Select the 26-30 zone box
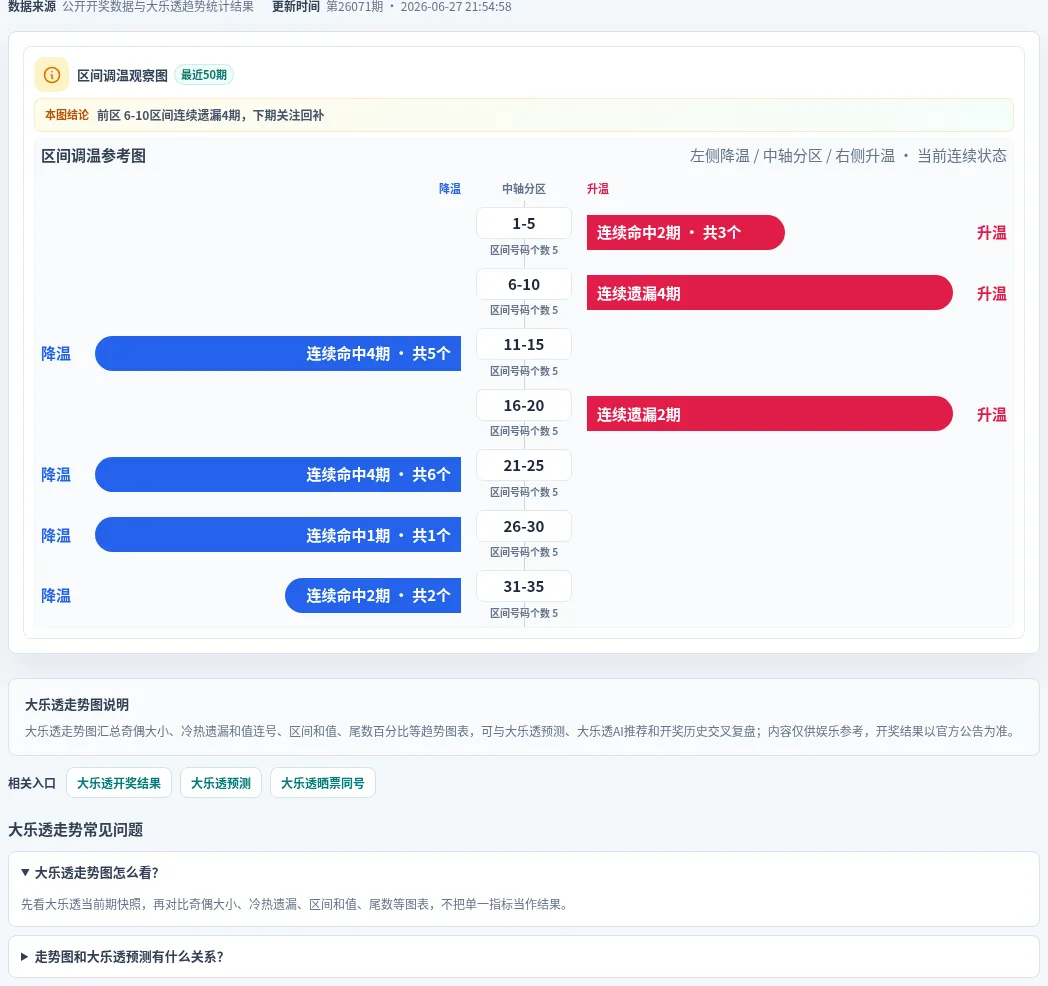The height and width of the screenshot is (986, 1048). pos(524,526)
